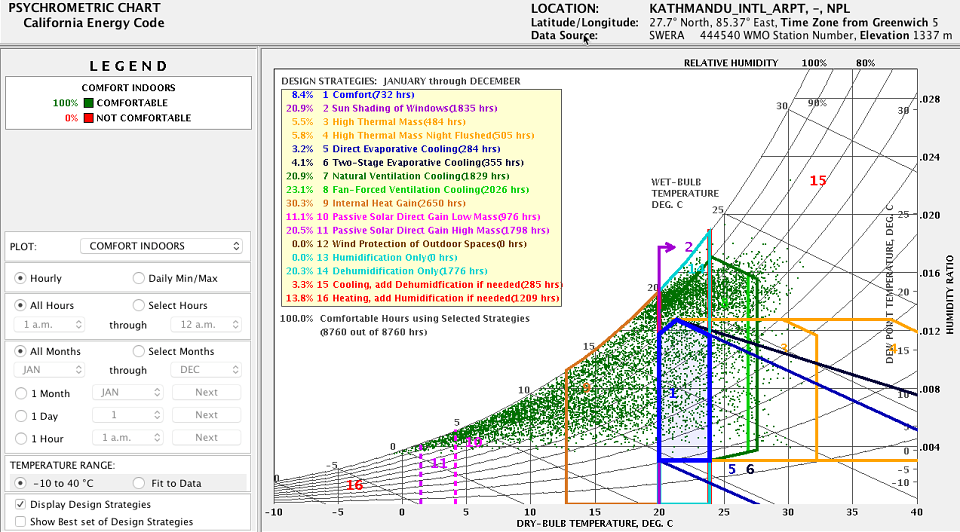
Task: Select strategy 4 High Thermal Mass Night Flushed
Action: click(412, 135)
